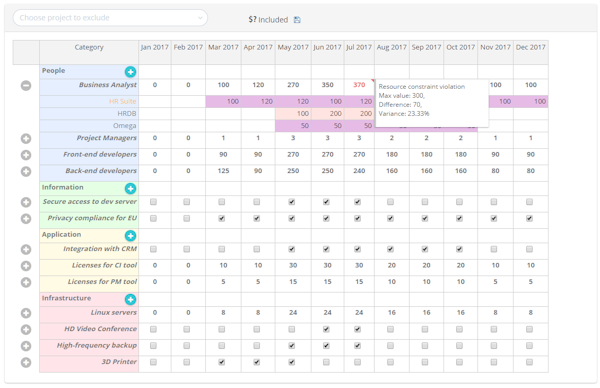The height and width of the screenshot is (388, 600).
Task: Check HD Video Conference Feb 2017
Action: (187, 329)
